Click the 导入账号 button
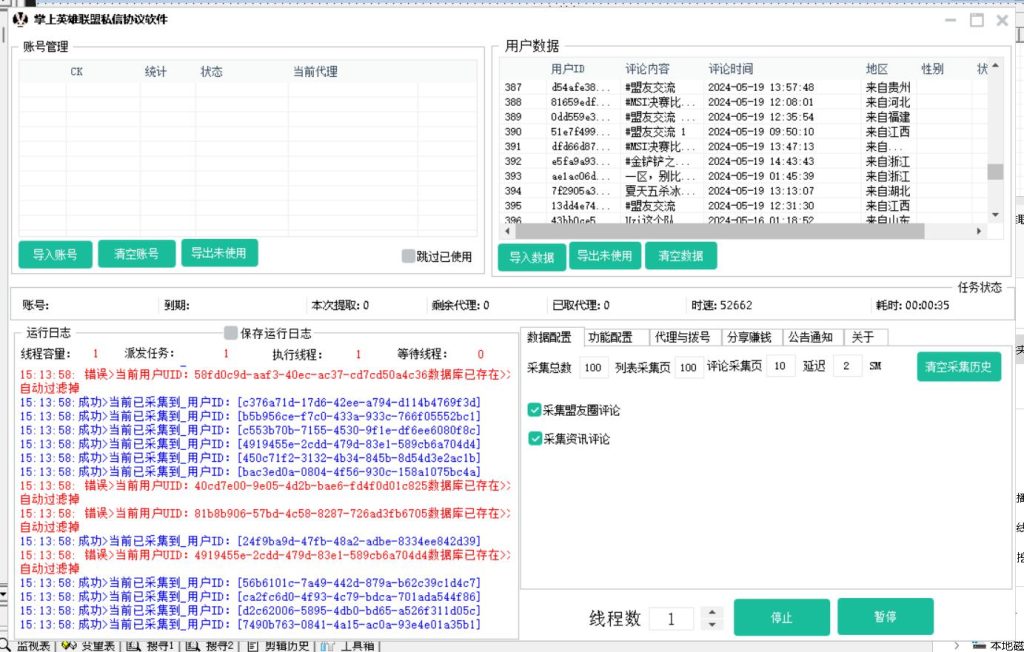Screen dimensions: 1024x652 [55, 254]
